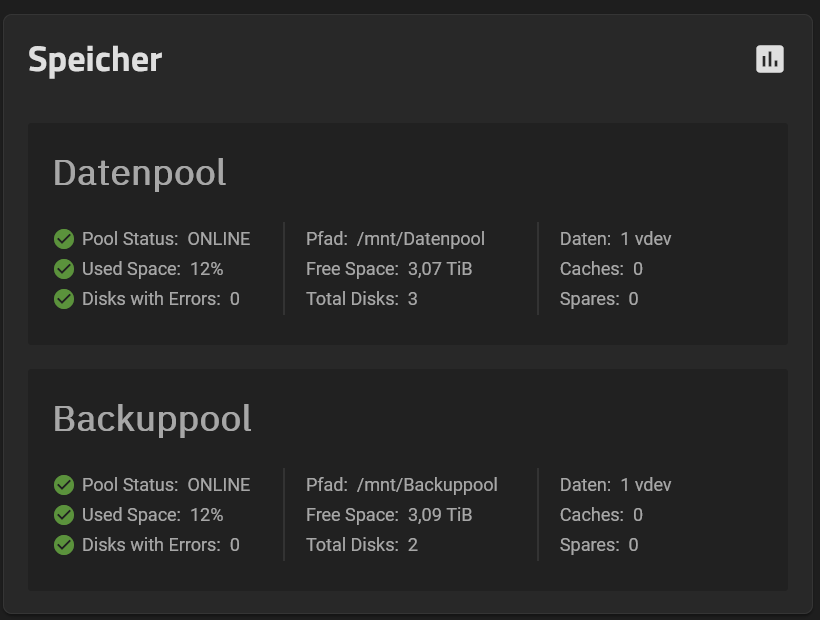Click Backuppool Used Space green checkmark
The height and width of the screenshot is (620, 820).
64,515
